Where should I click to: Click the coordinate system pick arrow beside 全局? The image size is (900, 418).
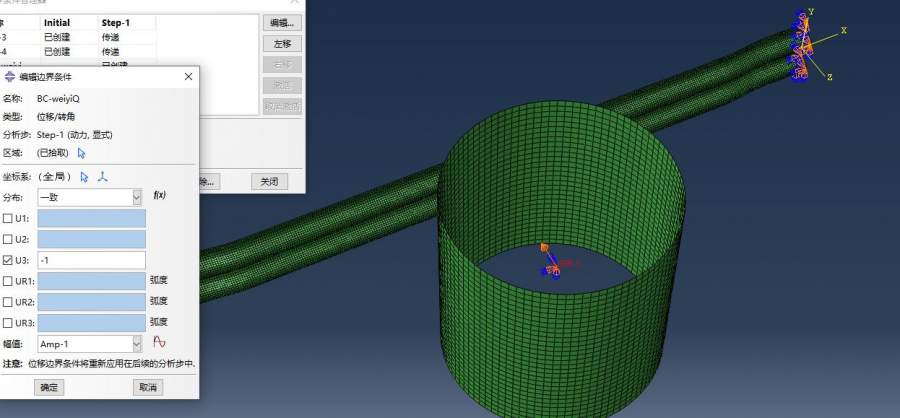click(84, 177)
